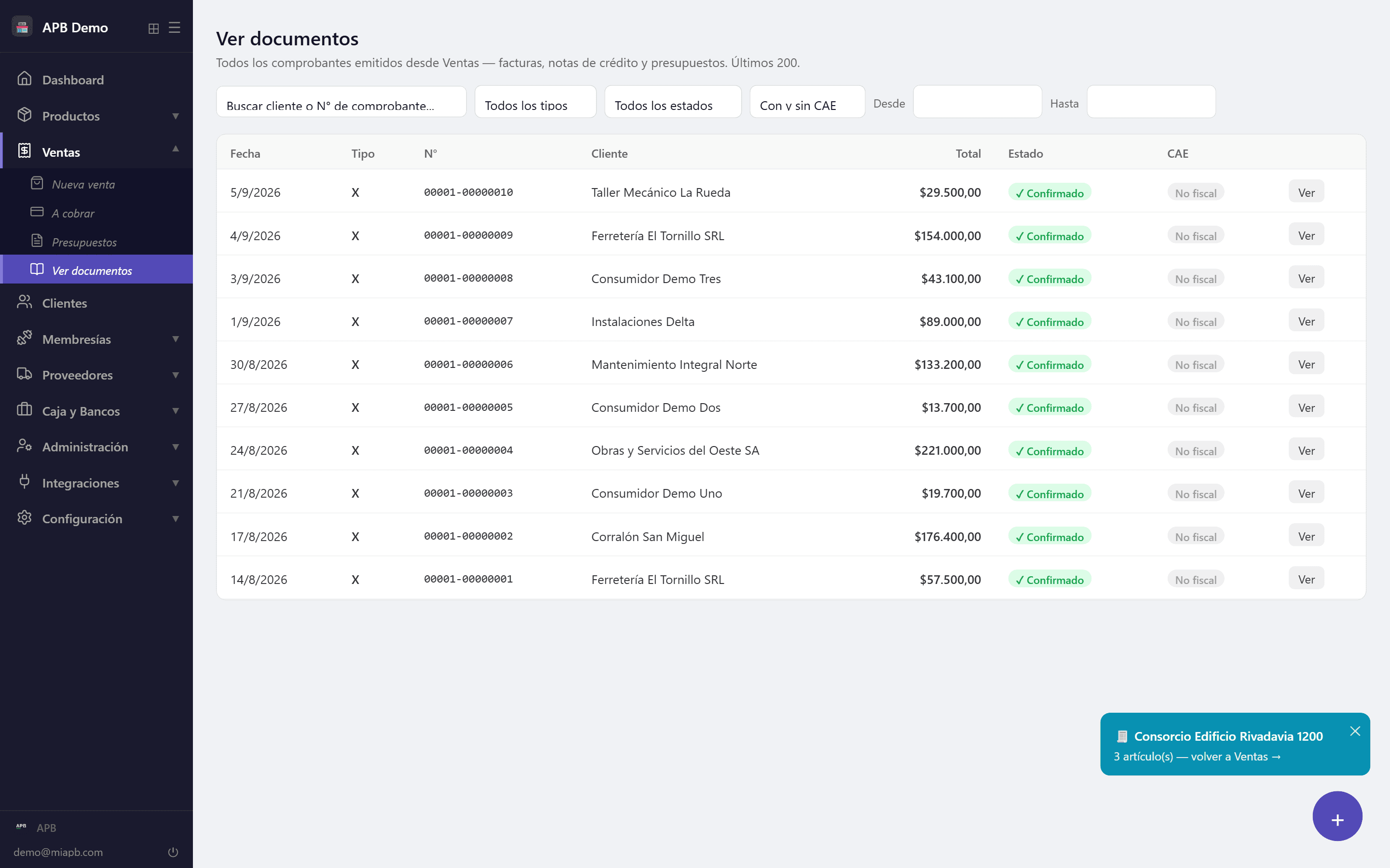Click the Proveedores truck icon

coord(24,374)
